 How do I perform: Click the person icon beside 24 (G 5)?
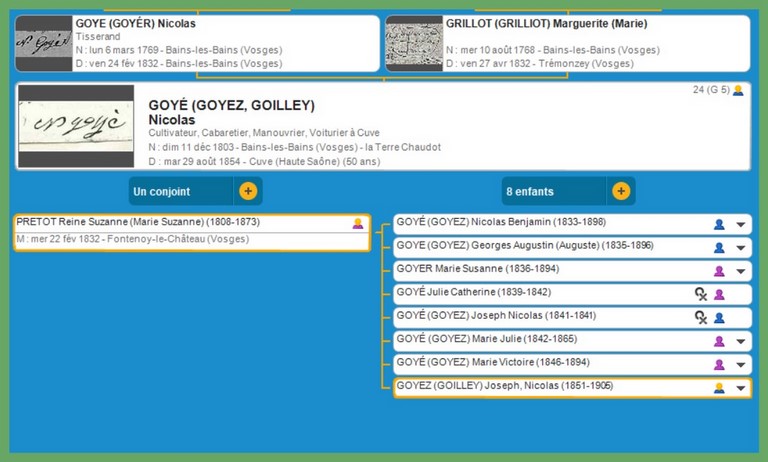738,90
